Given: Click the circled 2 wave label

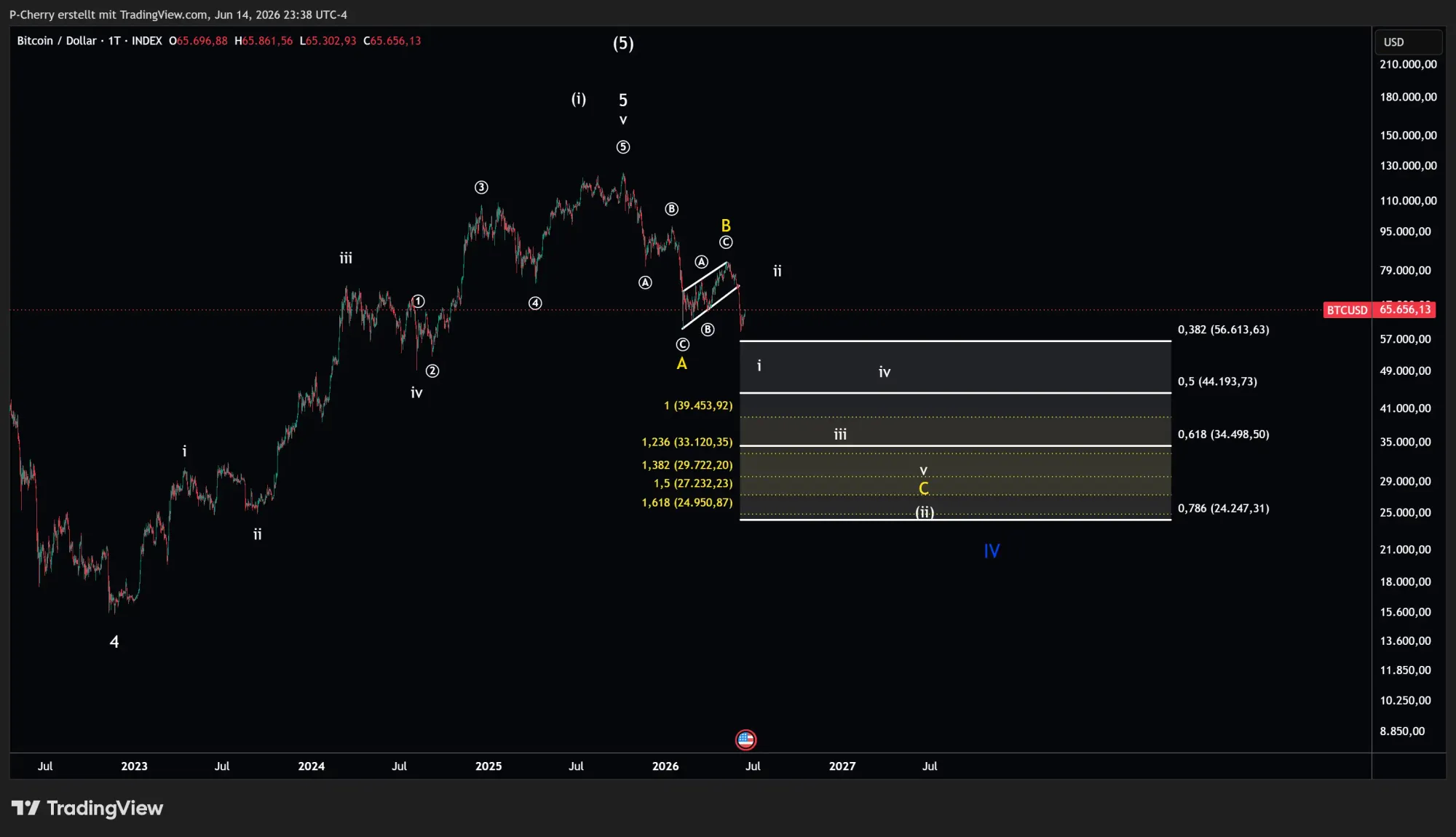Looking at the screenshot, I should tap(432, 371).
